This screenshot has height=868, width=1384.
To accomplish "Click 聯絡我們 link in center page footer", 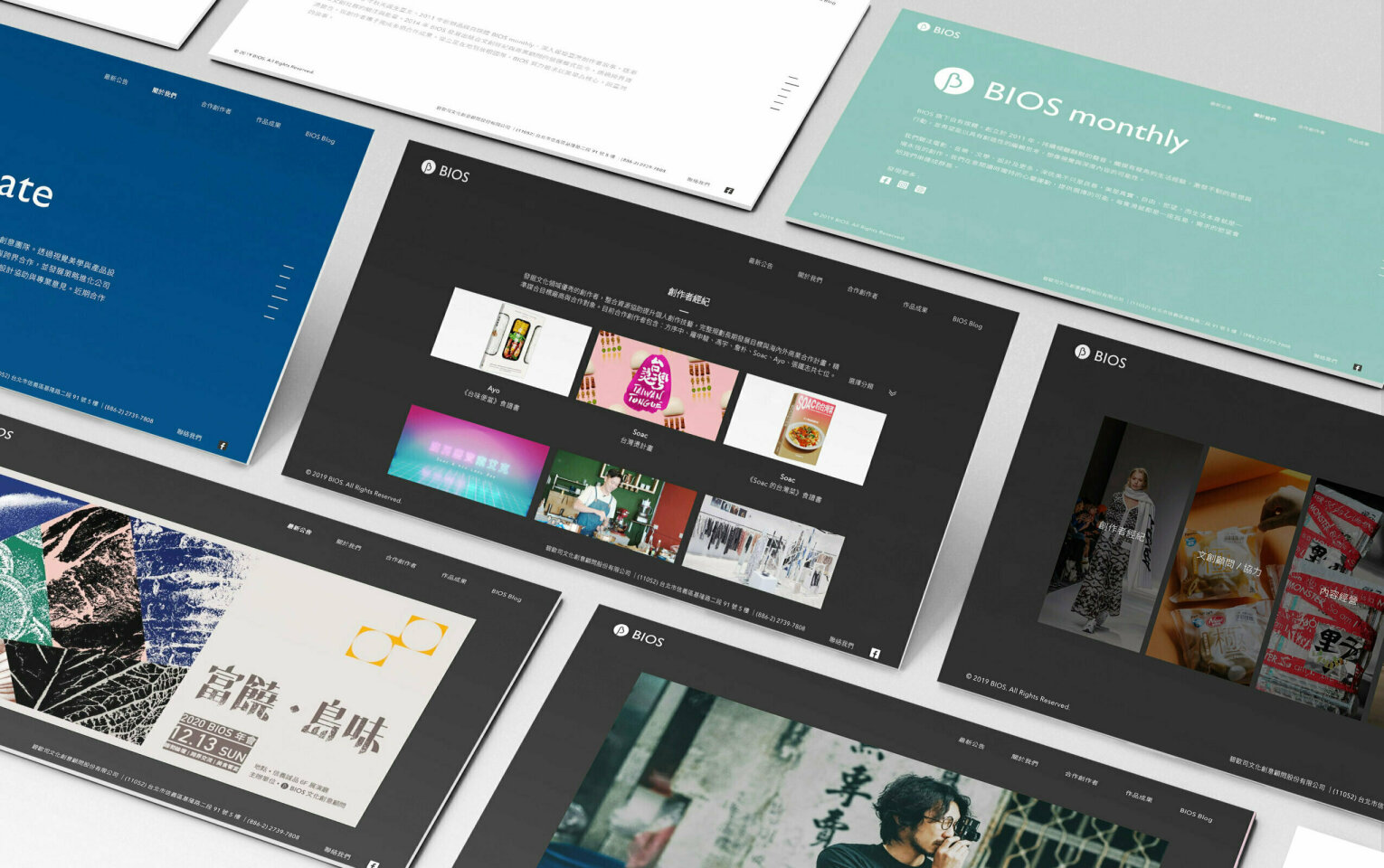I will coord(841,643).
